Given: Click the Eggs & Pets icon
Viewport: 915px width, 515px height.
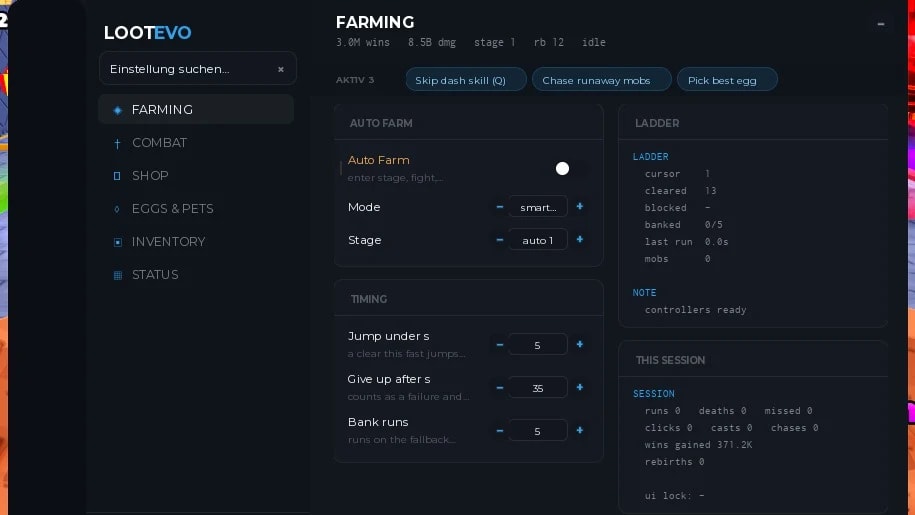Looking at the screenshot, I should coord(117,209).
